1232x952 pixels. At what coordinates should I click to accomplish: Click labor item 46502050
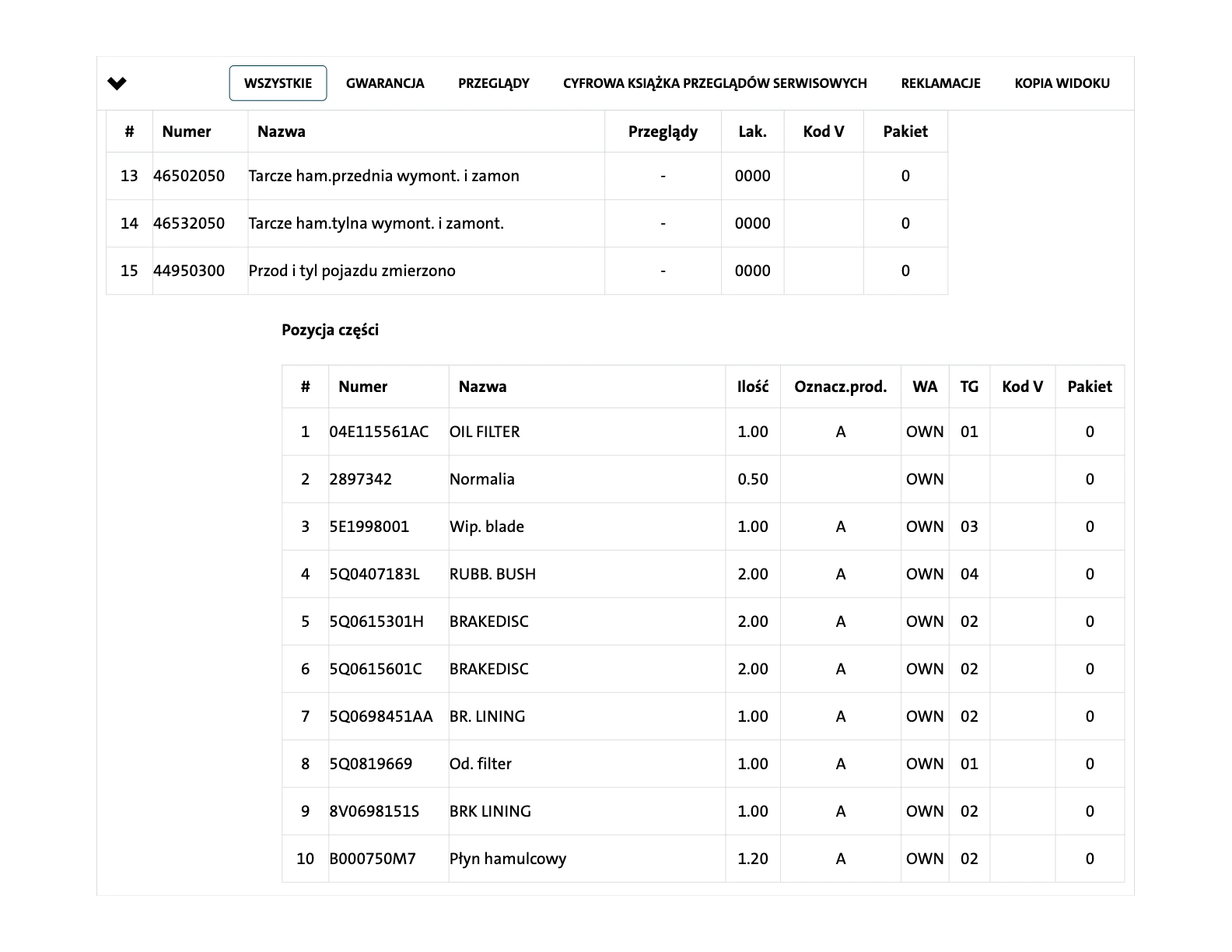tap(189, 176)
